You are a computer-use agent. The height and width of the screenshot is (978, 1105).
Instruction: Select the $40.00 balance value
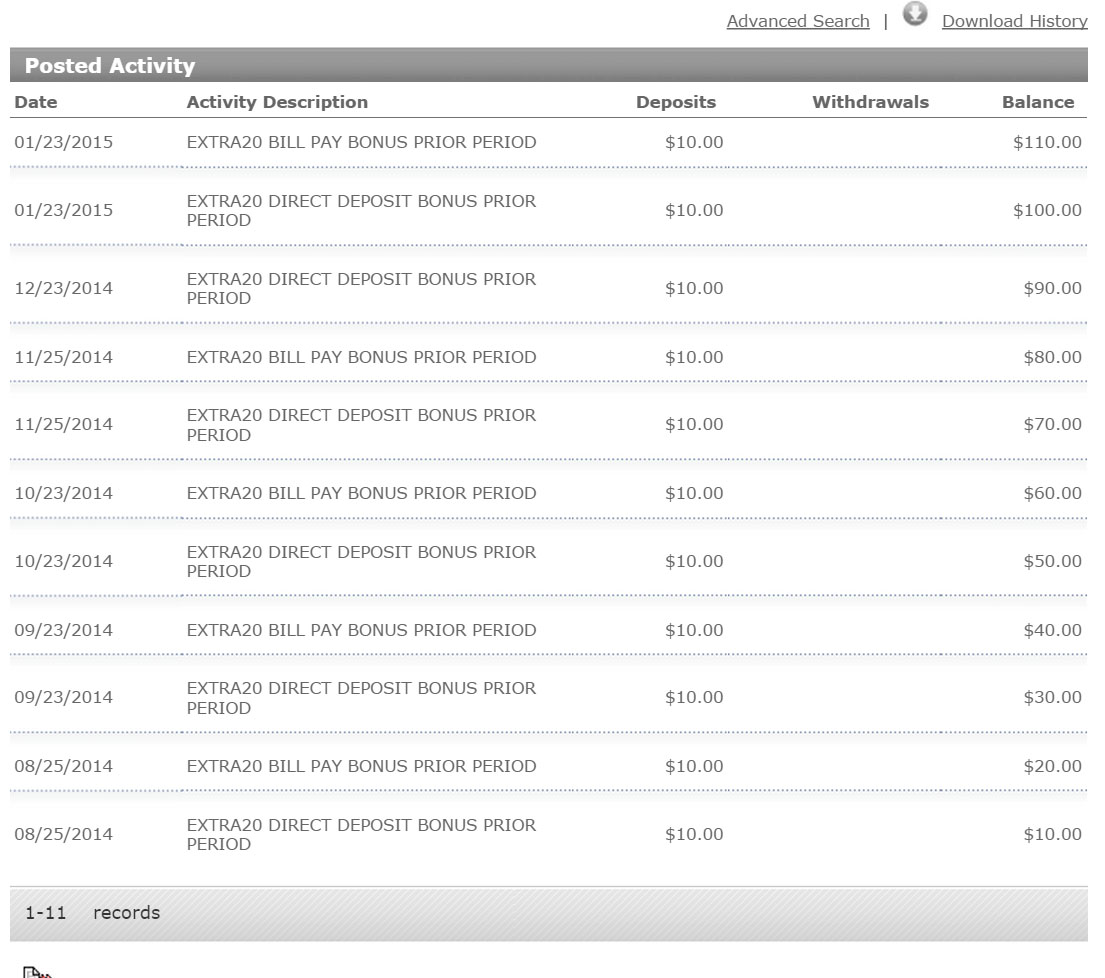point(1053,630)
